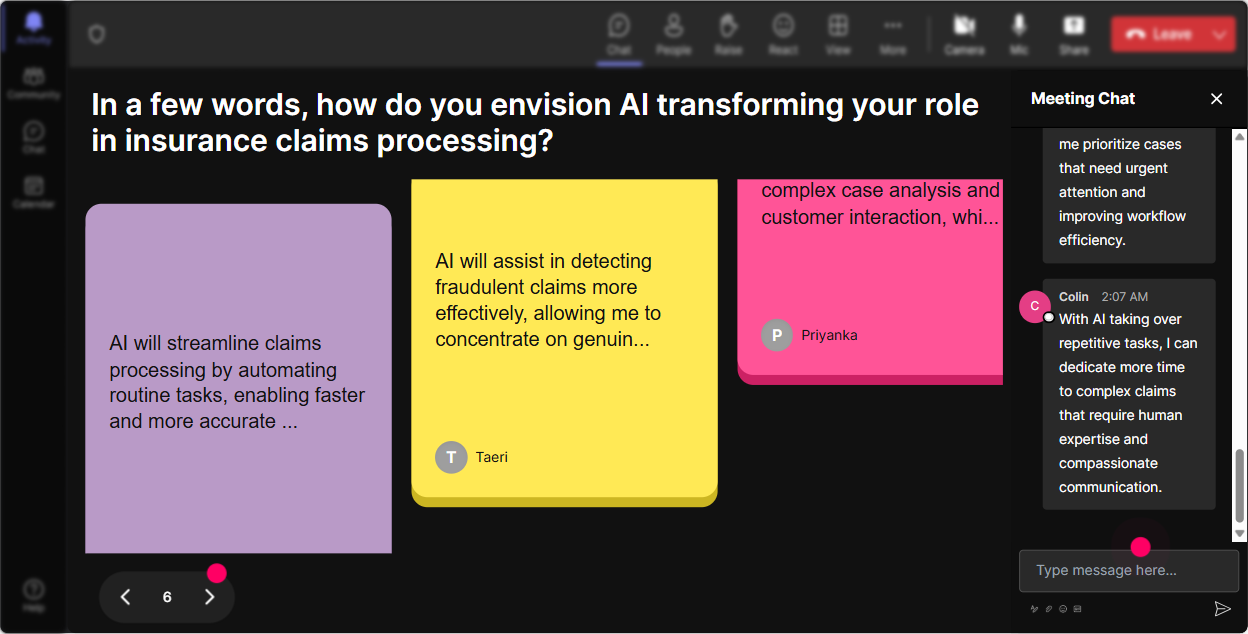Click the page number 6 indicator
The image size is (1248, 634).
[x=167, y=597]
